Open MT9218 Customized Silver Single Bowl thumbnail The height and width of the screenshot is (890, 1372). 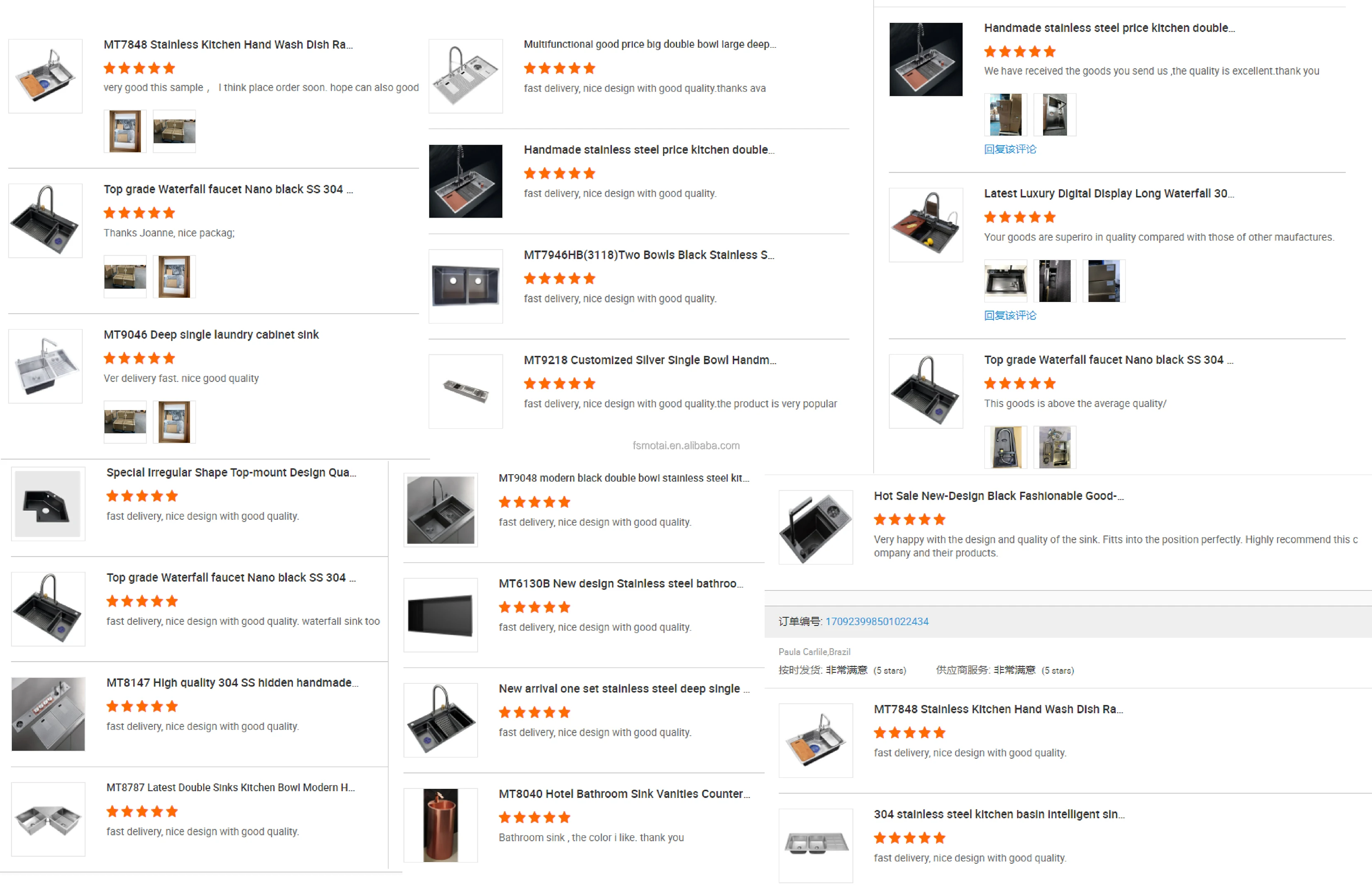[x=466, y=391]
